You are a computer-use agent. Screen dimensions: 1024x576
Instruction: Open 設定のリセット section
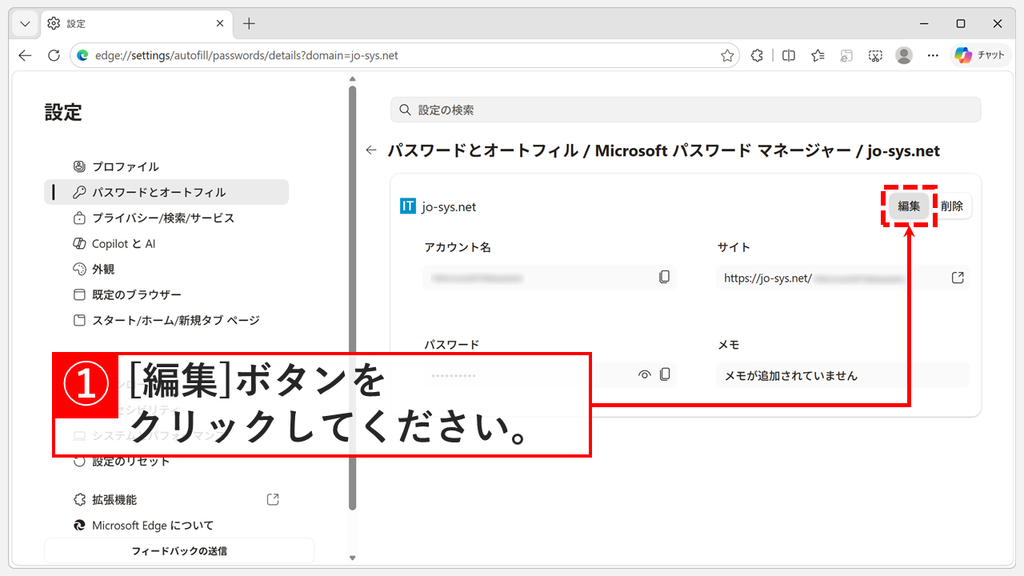pos(167,462)
